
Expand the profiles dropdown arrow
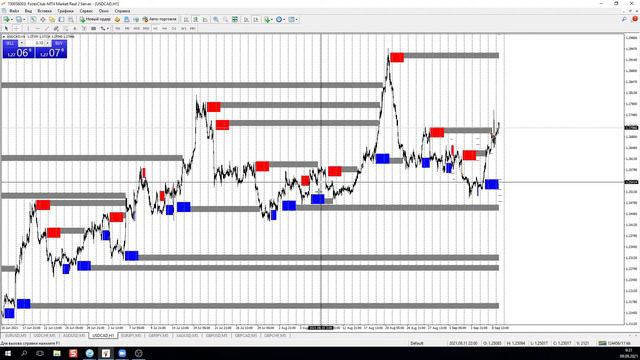(x=24, y=19)
